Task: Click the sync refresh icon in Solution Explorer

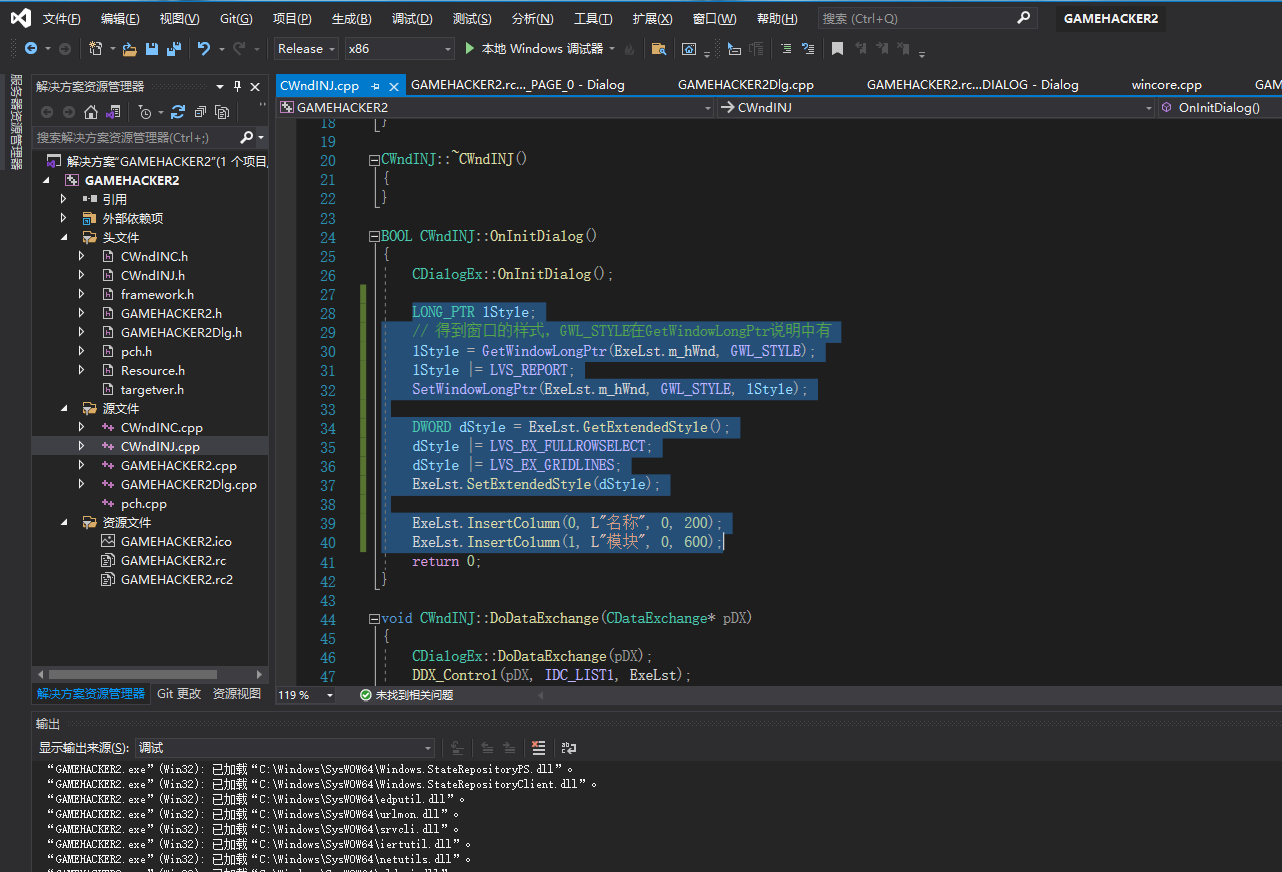Action: click(x=178, y=112)
